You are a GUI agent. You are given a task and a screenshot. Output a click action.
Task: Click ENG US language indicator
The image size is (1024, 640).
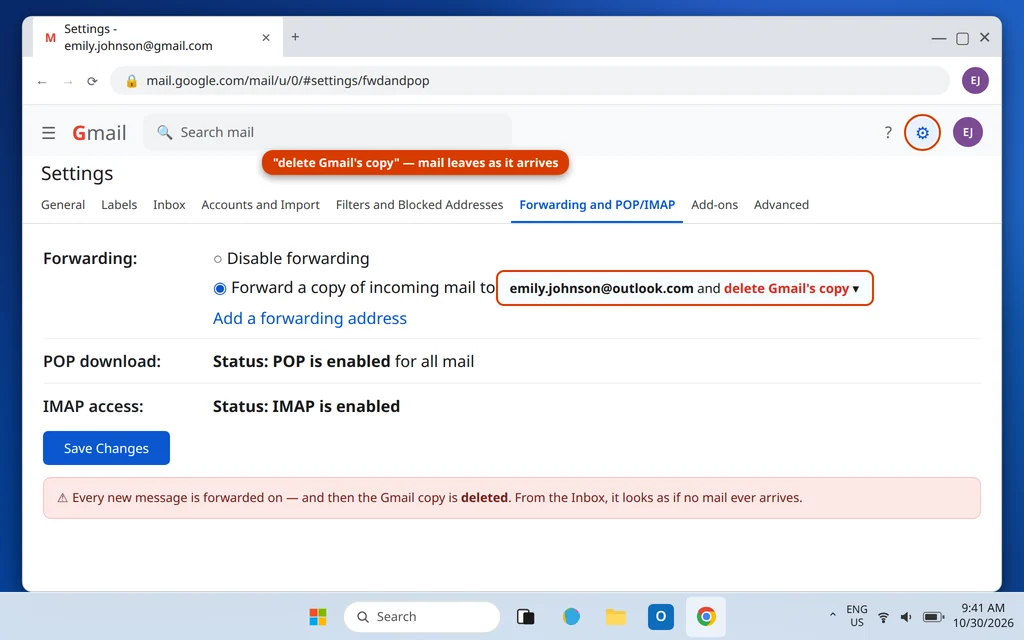(x=857, y=616)
